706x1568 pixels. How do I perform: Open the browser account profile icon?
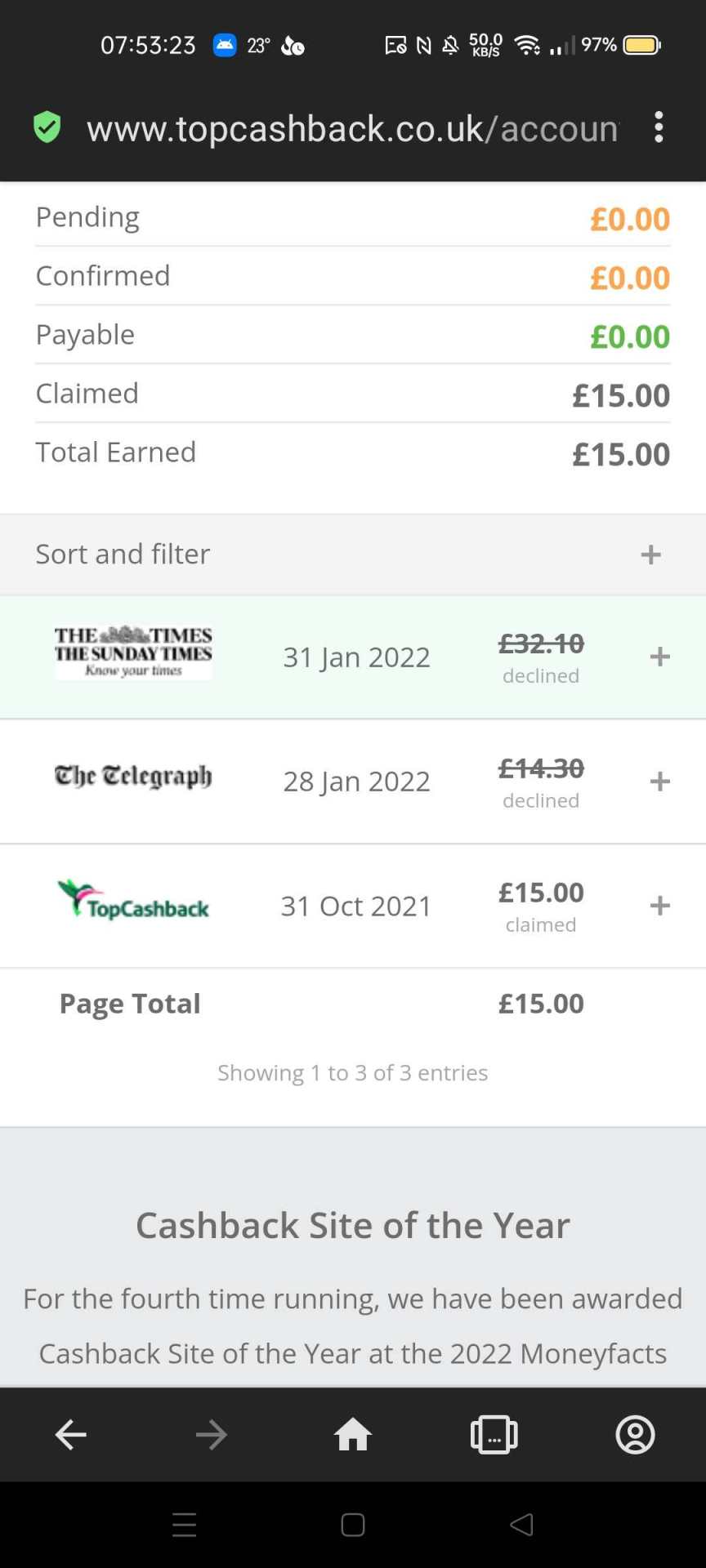click(x=635, y=1434)
